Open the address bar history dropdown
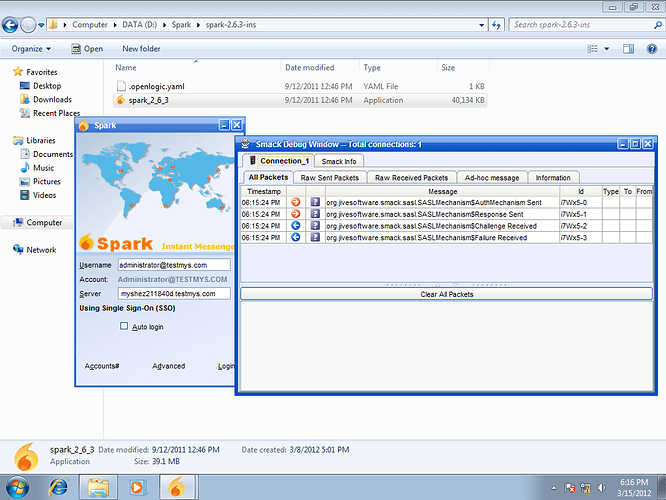Viewport: 666px width, 500px height. 481,25
